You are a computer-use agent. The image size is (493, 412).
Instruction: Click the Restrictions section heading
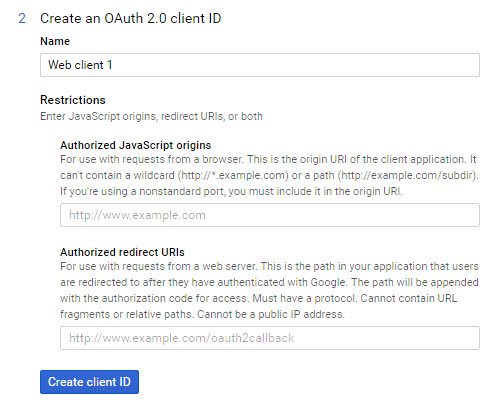pyautogui.click(x=73, y=100)
